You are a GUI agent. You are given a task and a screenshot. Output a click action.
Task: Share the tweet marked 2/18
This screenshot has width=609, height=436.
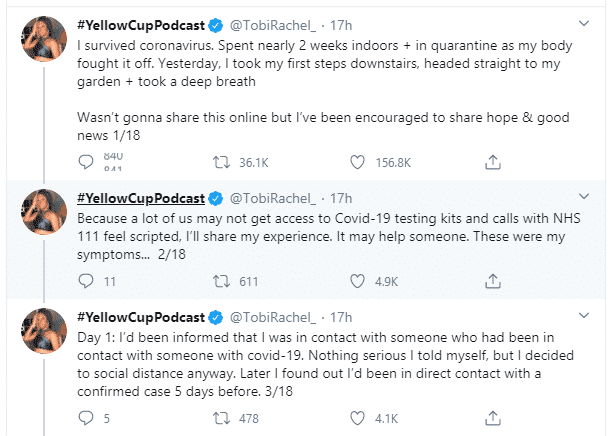coord(492,281)
